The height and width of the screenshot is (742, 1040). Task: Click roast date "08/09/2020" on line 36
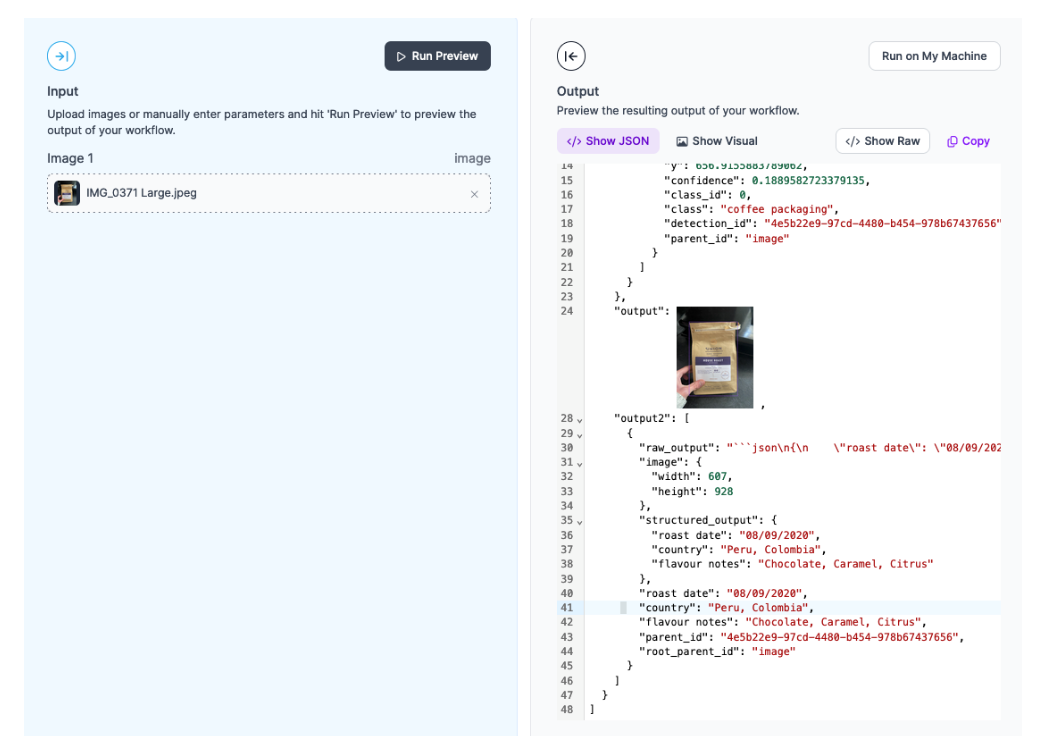point(776,535)
